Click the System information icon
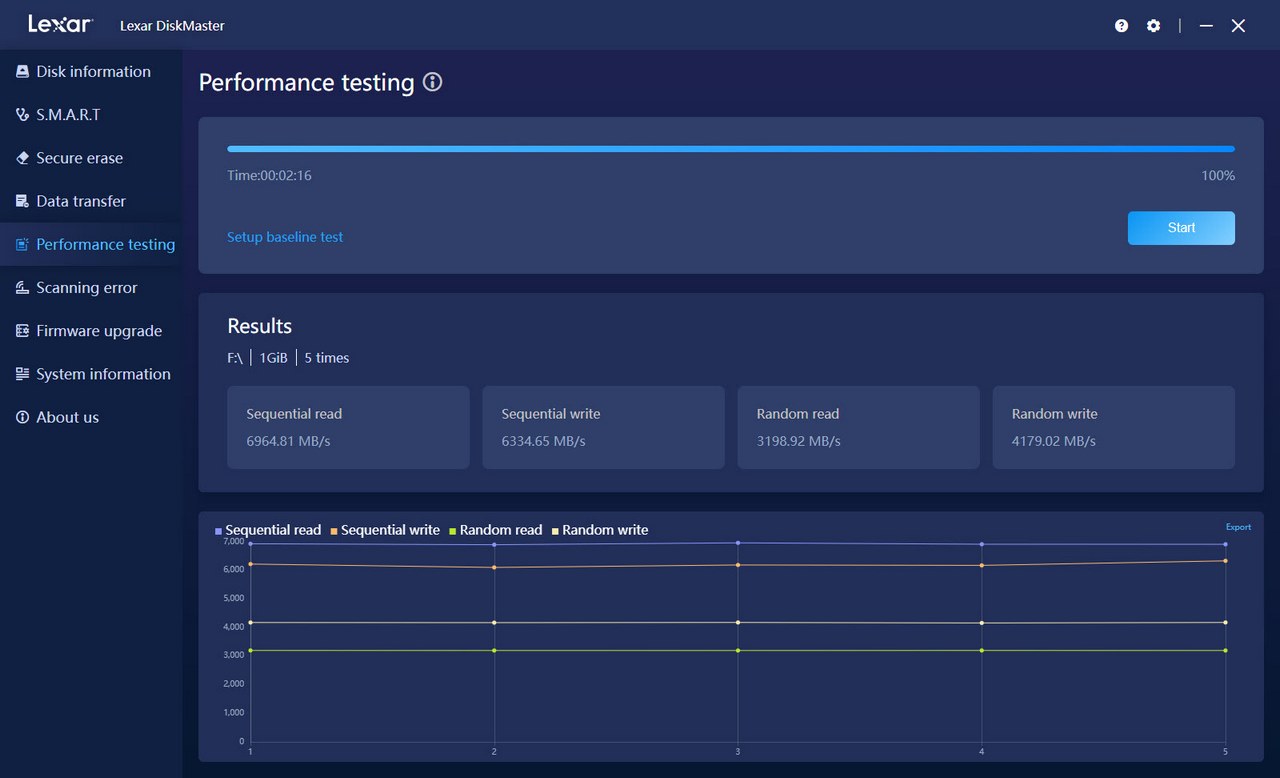The height and width of the screenshot is (778, 1280). click(x=22, y=374)
